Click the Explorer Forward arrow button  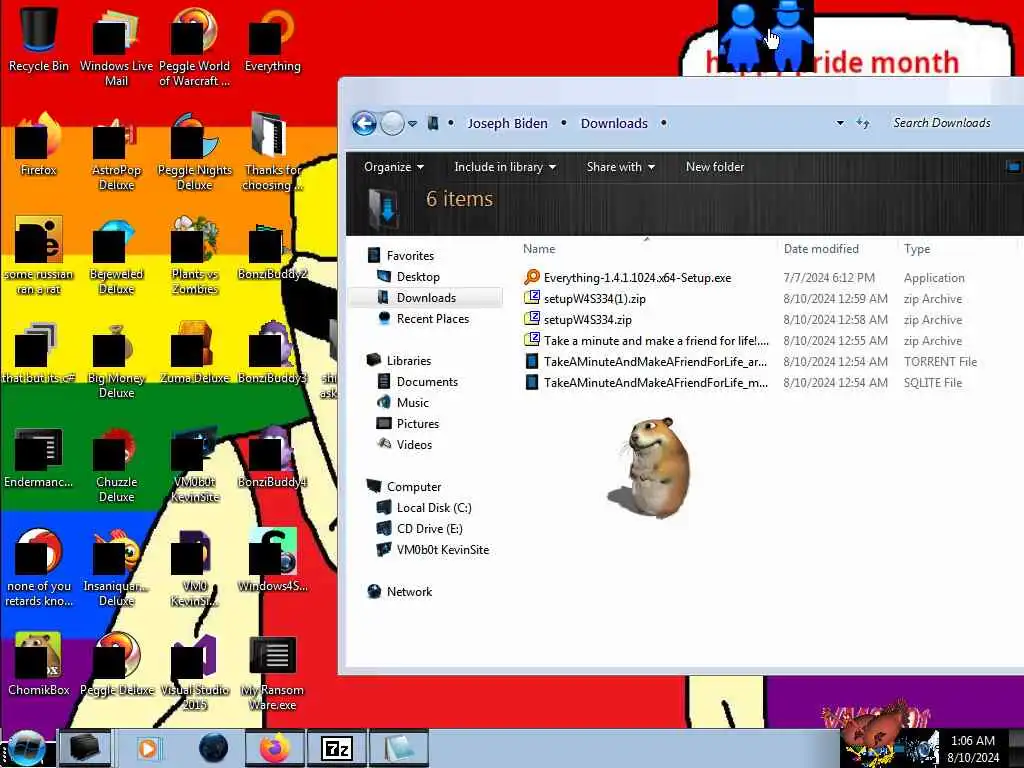392,123
